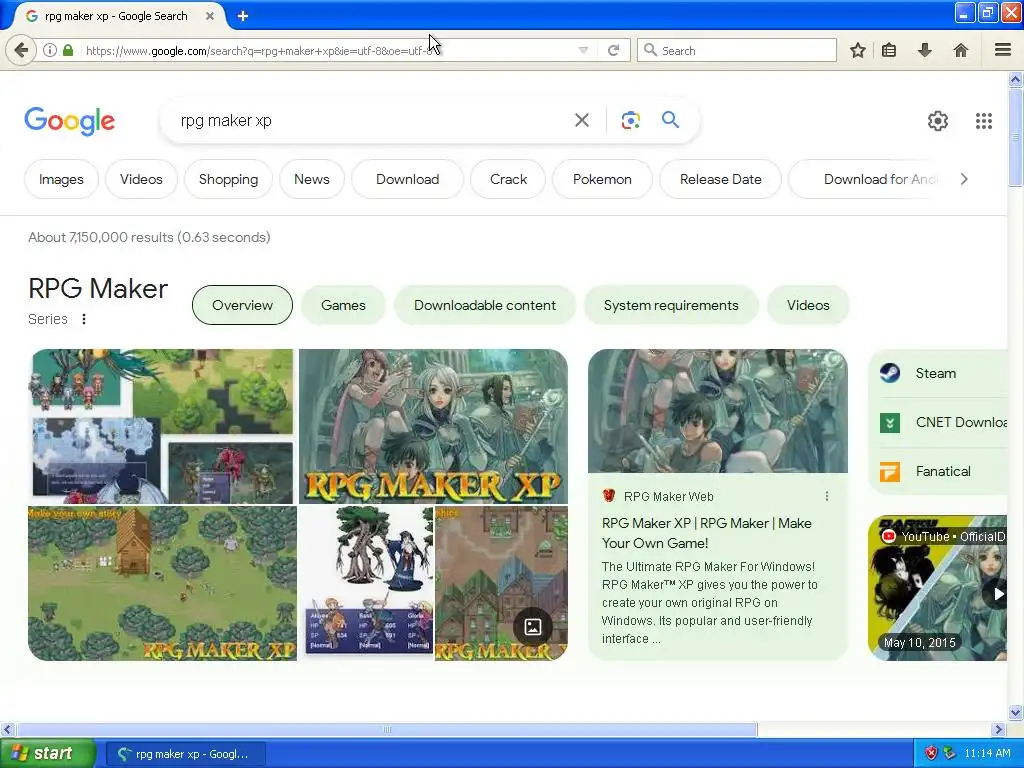This screenshot has width=1024, height=768.
Task: Open RPG Maker XP | Make Your Own Game link
Action: point(707,533)
